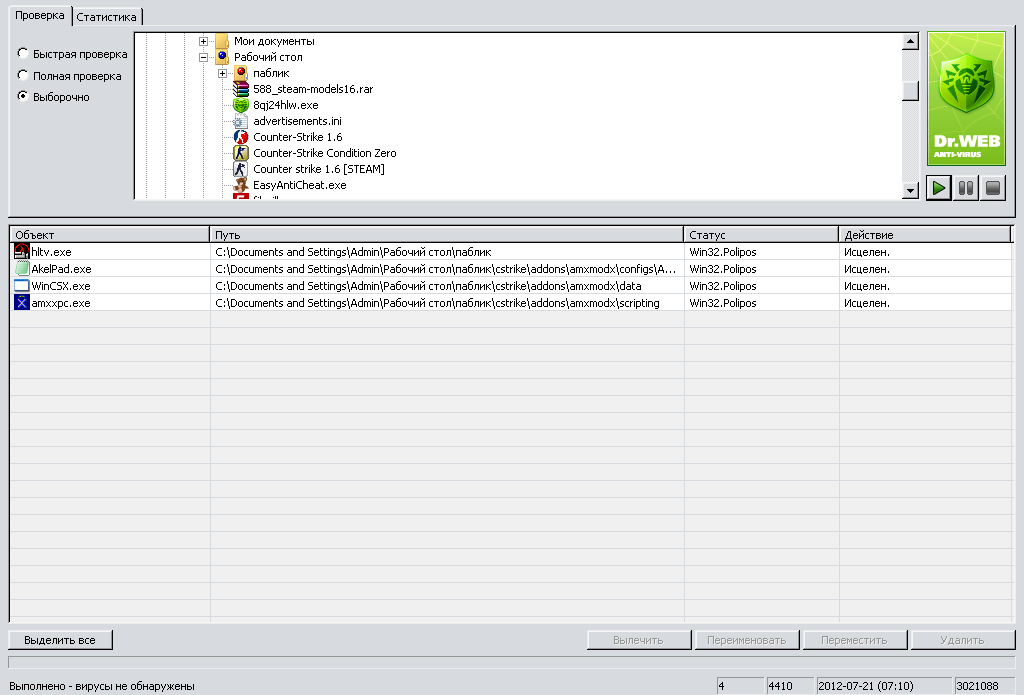This screenshot has height=695, width=1024.
Task: Click the EasyAntiCheat.exe tree label
Action: coord(300,185)
